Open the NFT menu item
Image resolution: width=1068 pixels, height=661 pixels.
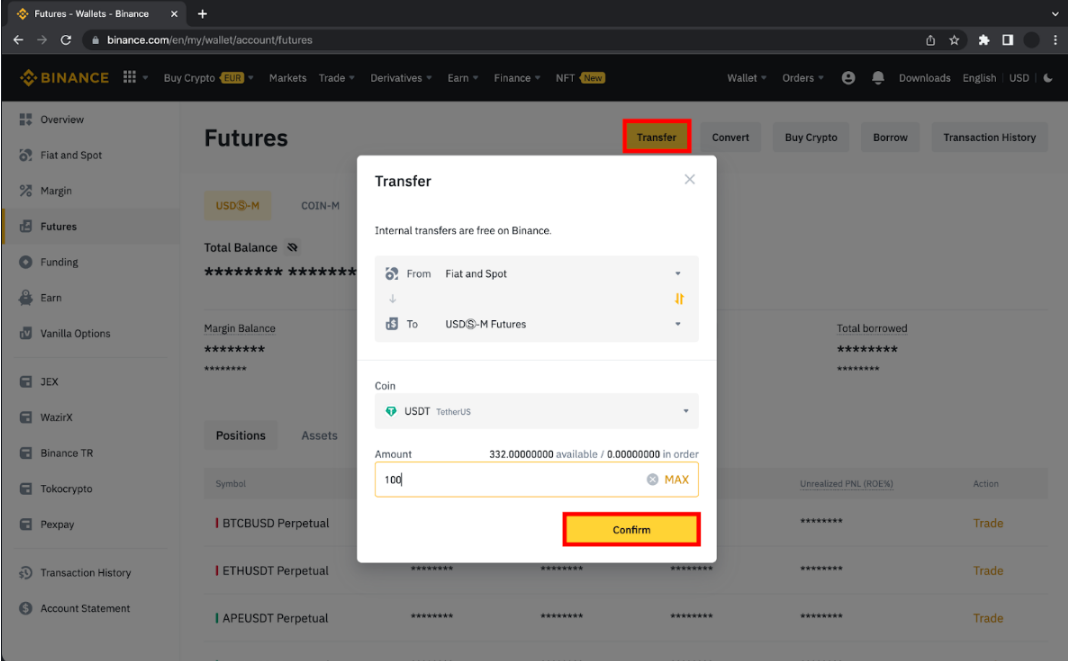580,78
